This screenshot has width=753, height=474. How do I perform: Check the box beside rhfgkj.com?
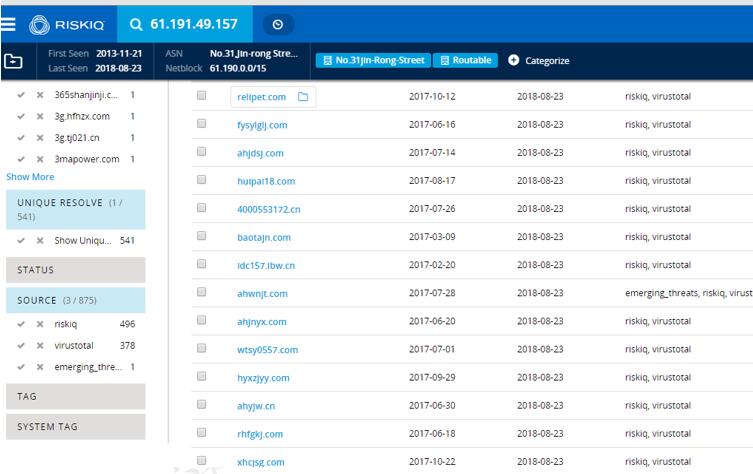coord(202,433)
